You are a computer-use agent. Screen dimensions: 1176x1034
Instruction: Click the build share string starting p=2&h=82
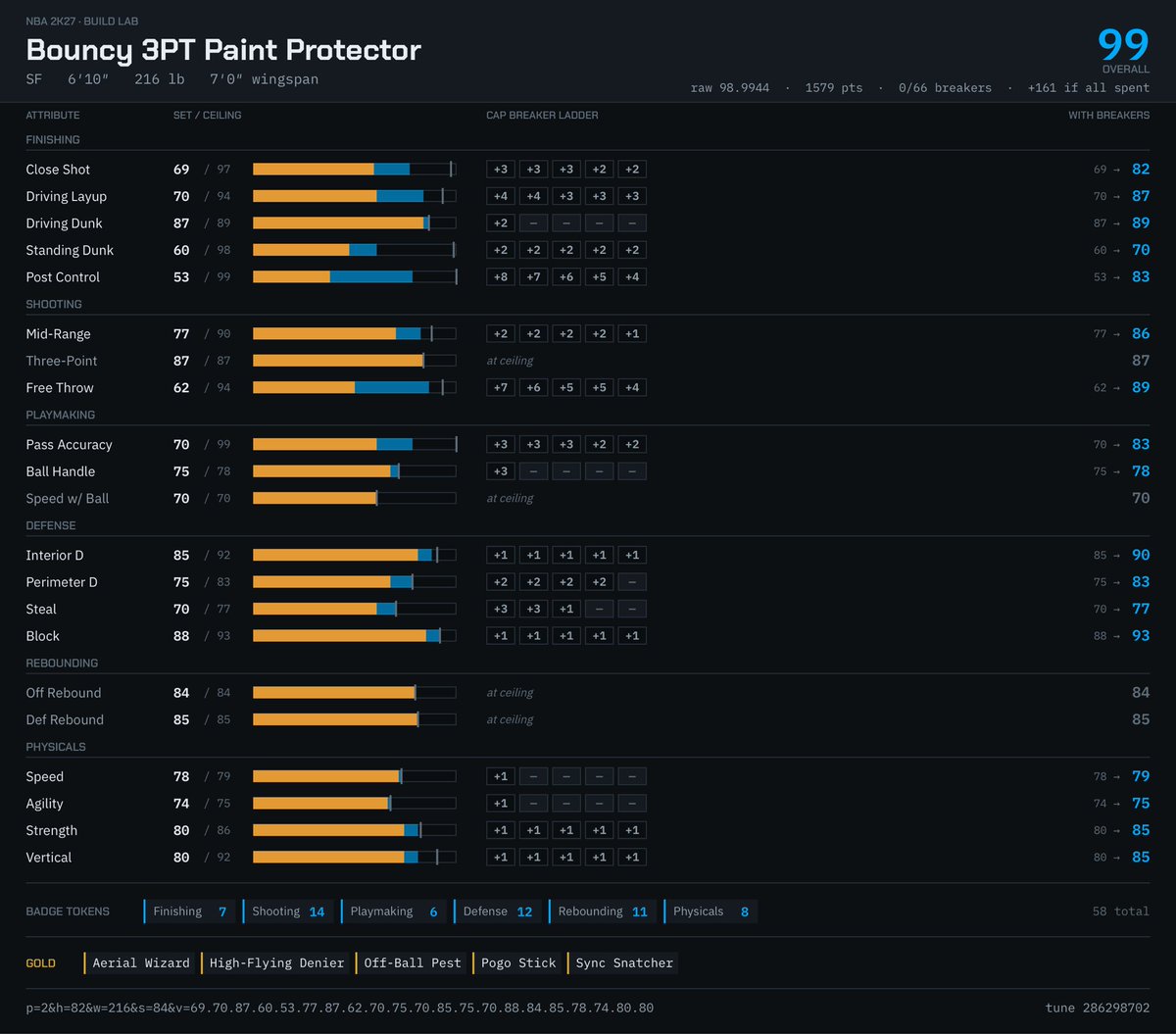point(340,1008)
